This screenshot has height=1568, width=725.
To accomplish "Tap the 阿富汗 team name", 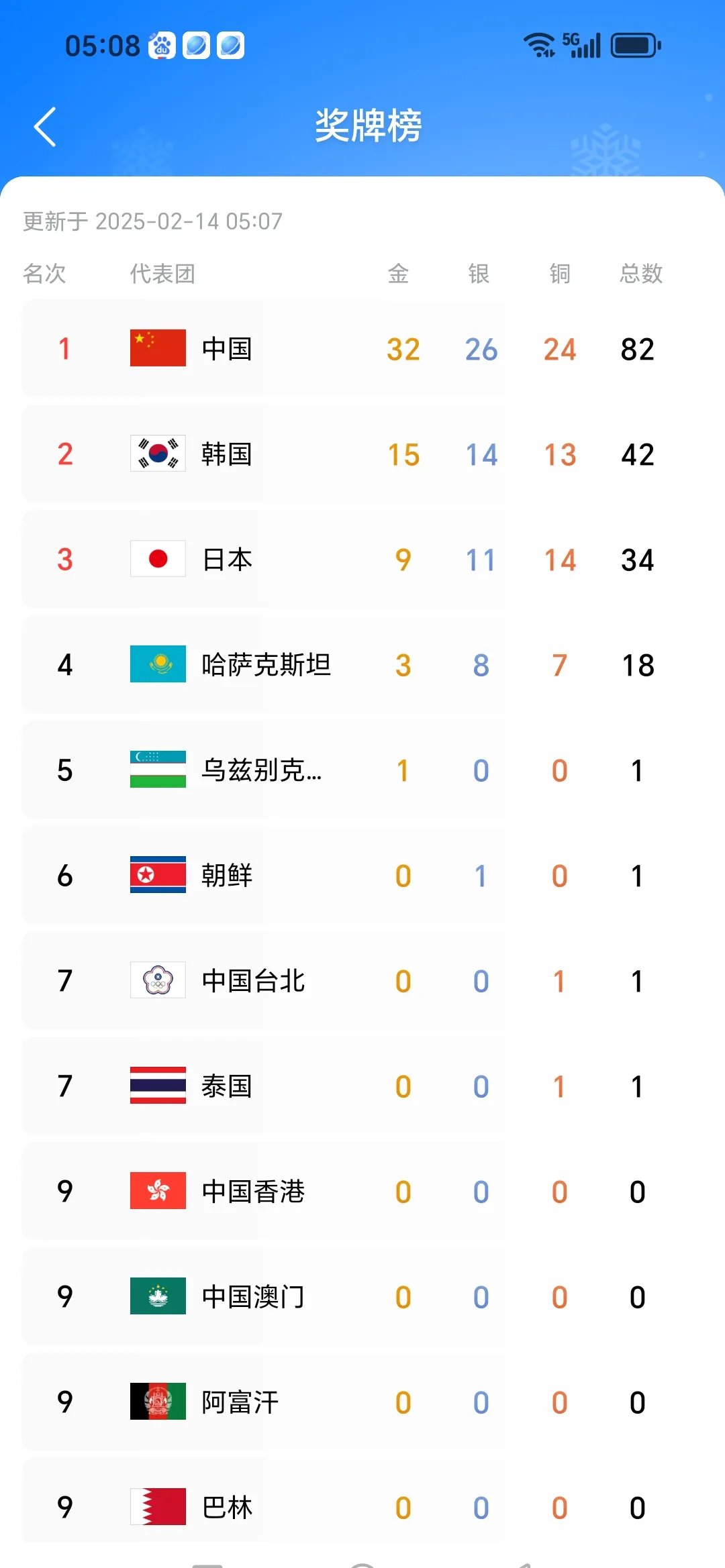I will pos(240,1402).
